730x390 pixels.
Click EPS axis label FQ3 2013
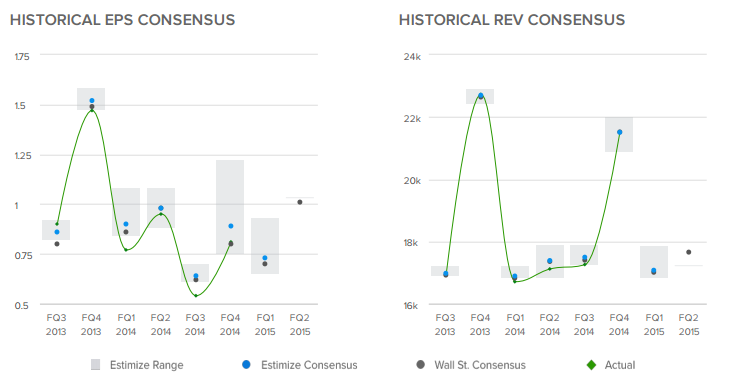pyautogui.click(x=56, y=324)
